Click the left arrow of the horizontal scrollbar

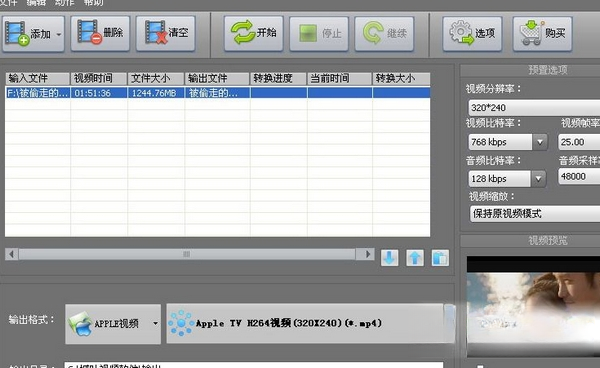(x=11, y=254)
